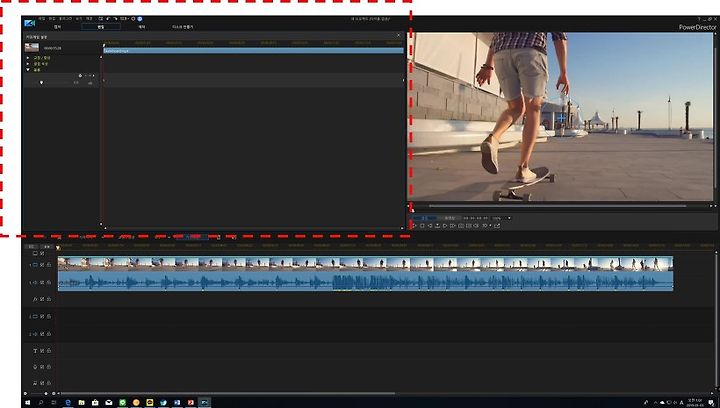Disable video track 1 checkbox
The height and width of the screenshot is (408, 720).
tap(42, 265)
